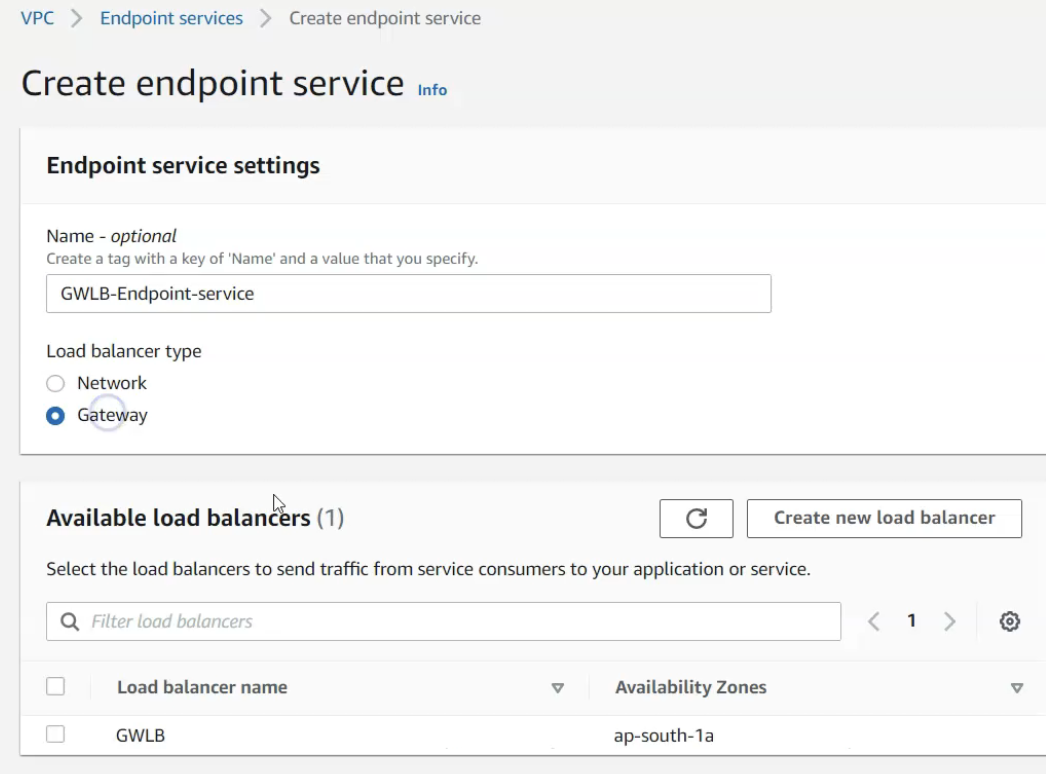Click the search magnifier icon in filter box
1046x774 pixels.
(70, 621)
